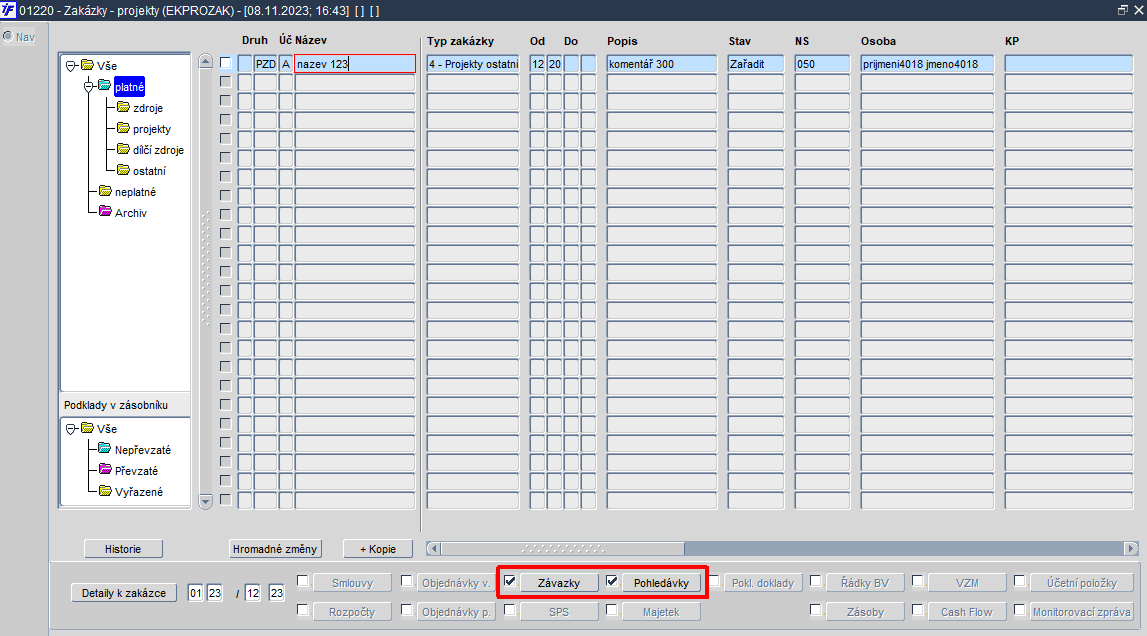The image size is (1147, 636).
Task: Click the dílčí zdroje folder icon
Action: coord(124,149)
